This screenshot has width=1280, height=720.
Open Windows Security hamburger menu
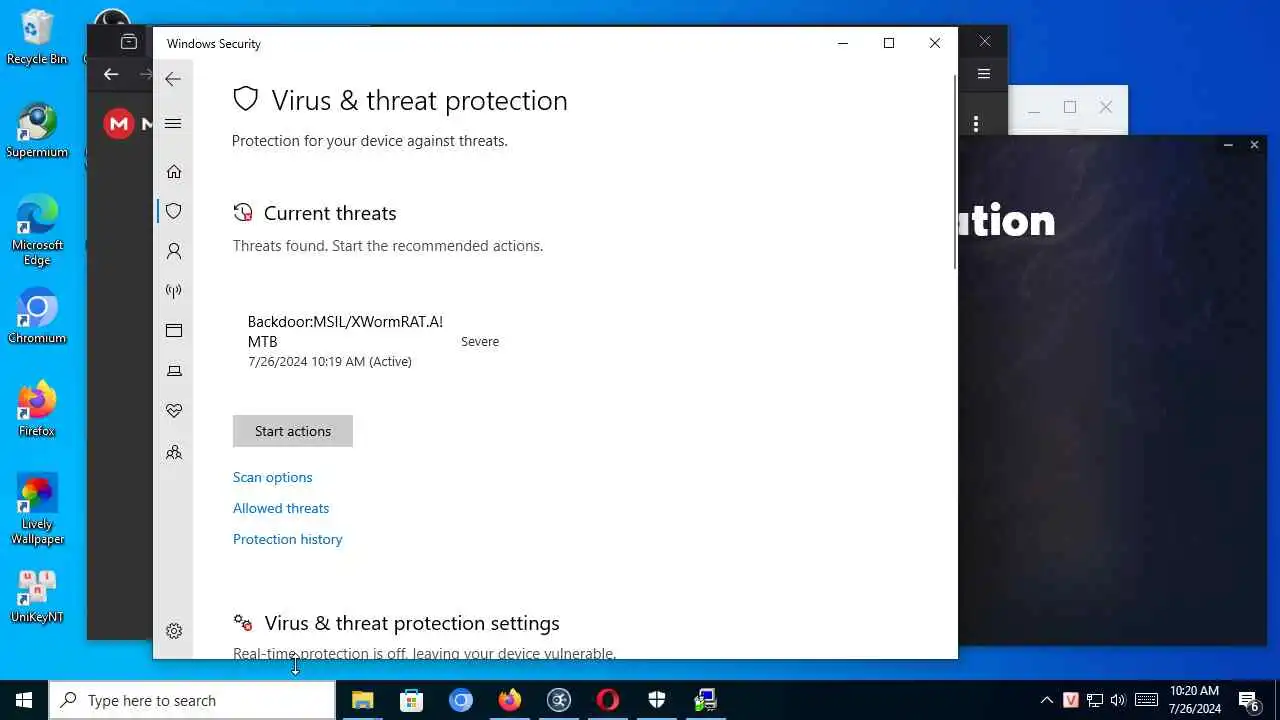[173, 123]
